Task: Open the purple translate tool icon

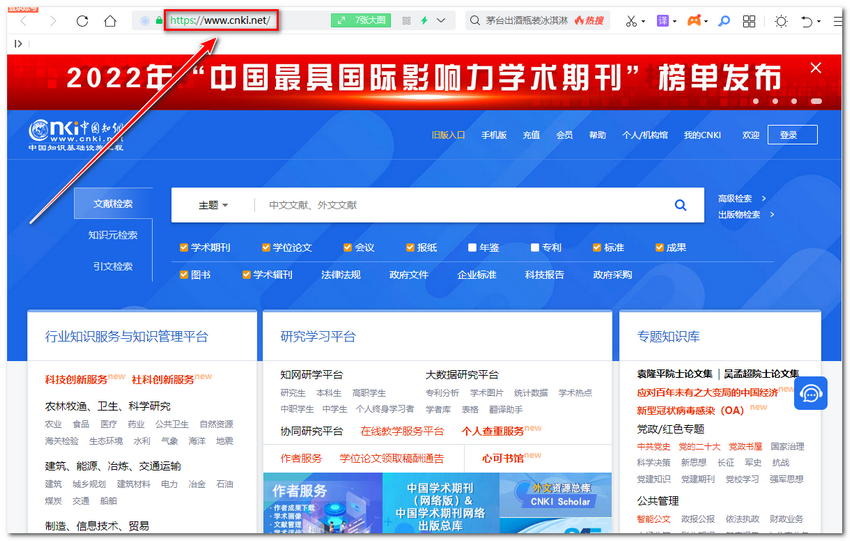Action: 662,21
